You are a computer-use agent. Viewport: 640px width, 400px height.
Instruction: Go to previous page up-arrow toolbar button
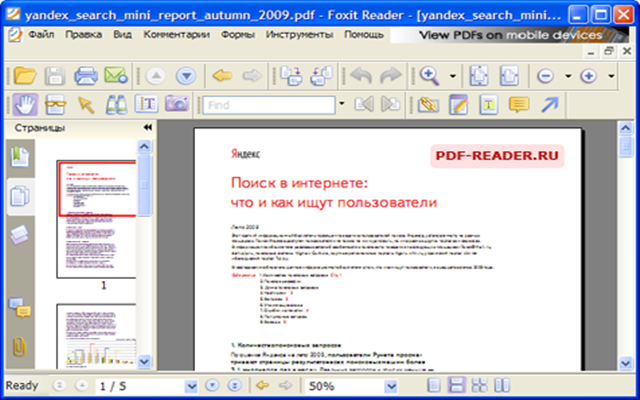tap(156, 76)
